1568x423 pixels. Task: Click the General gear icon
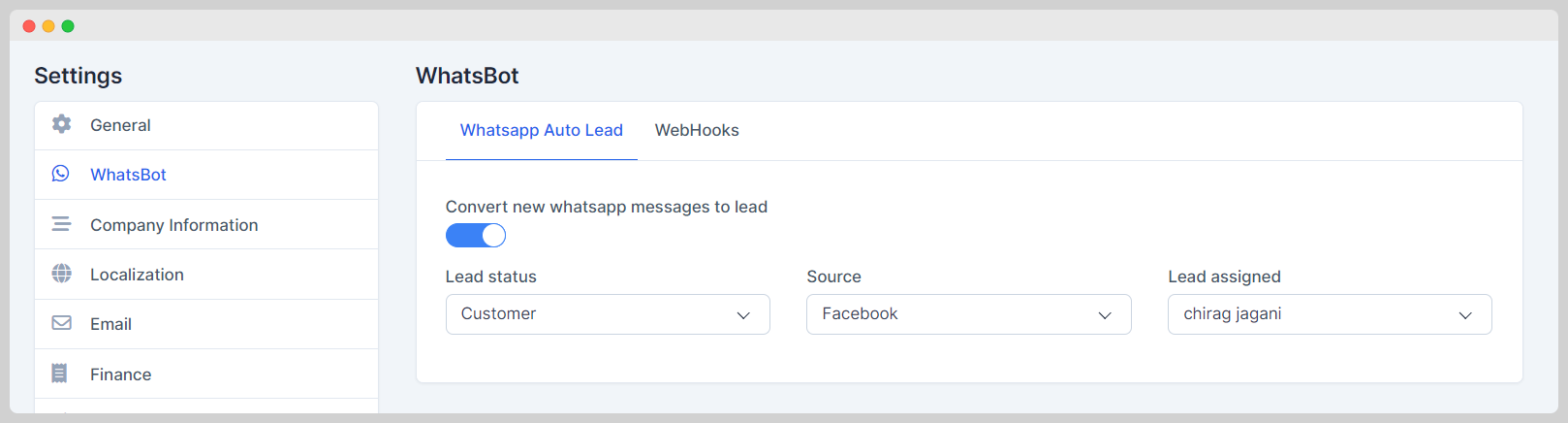click(61, 124)
